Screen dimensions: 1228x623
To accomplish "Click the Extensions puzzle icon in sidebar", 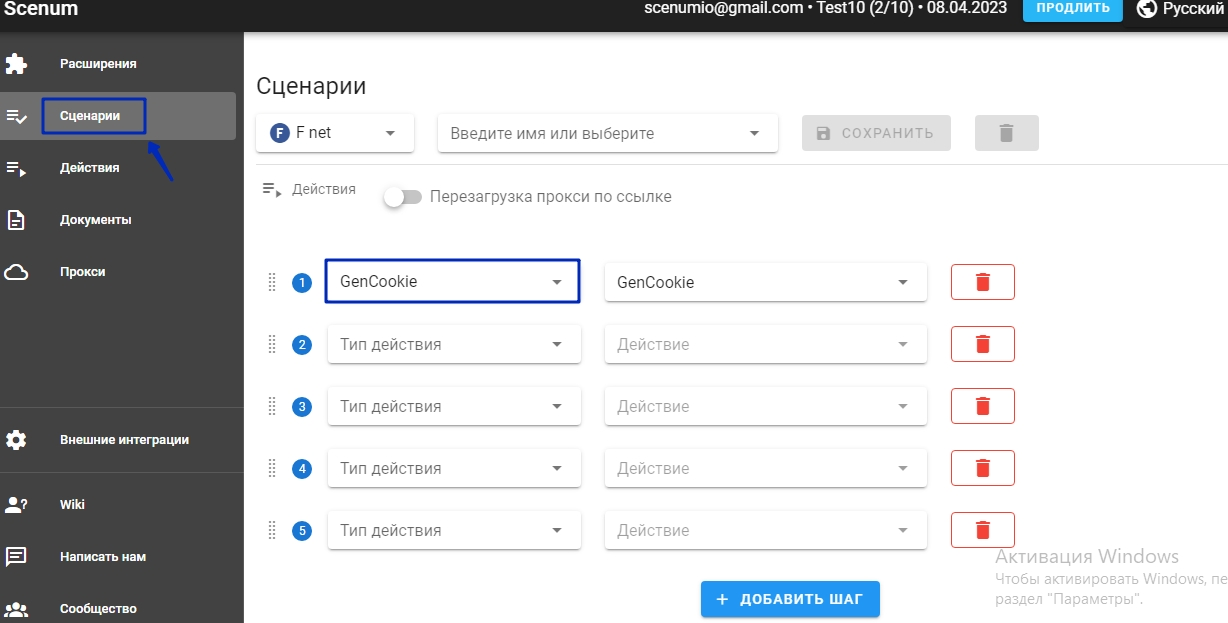I will (x=16, y=64).
